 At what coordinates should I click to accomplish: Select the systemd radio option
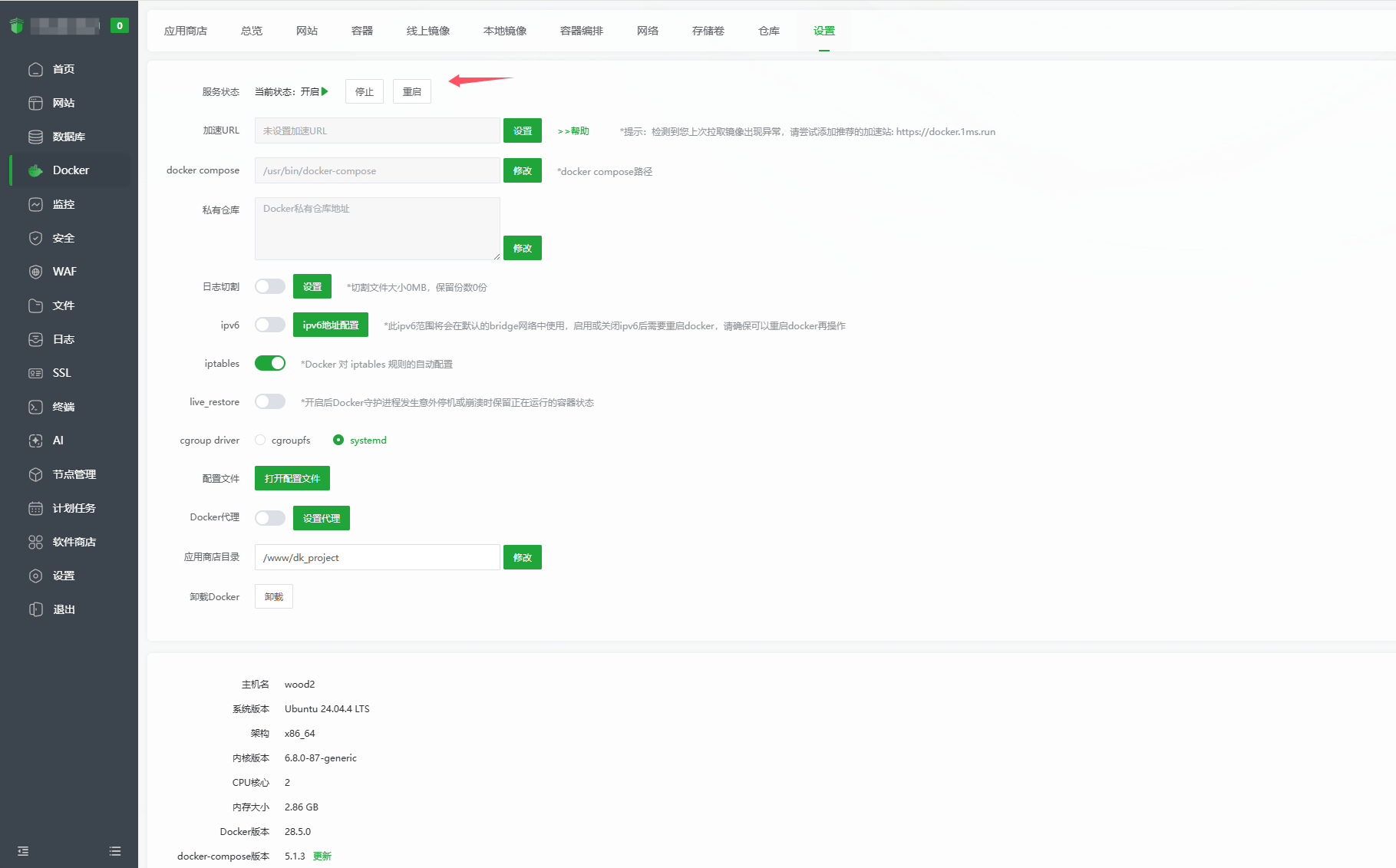pyautogui.click(x=338, y=440)
